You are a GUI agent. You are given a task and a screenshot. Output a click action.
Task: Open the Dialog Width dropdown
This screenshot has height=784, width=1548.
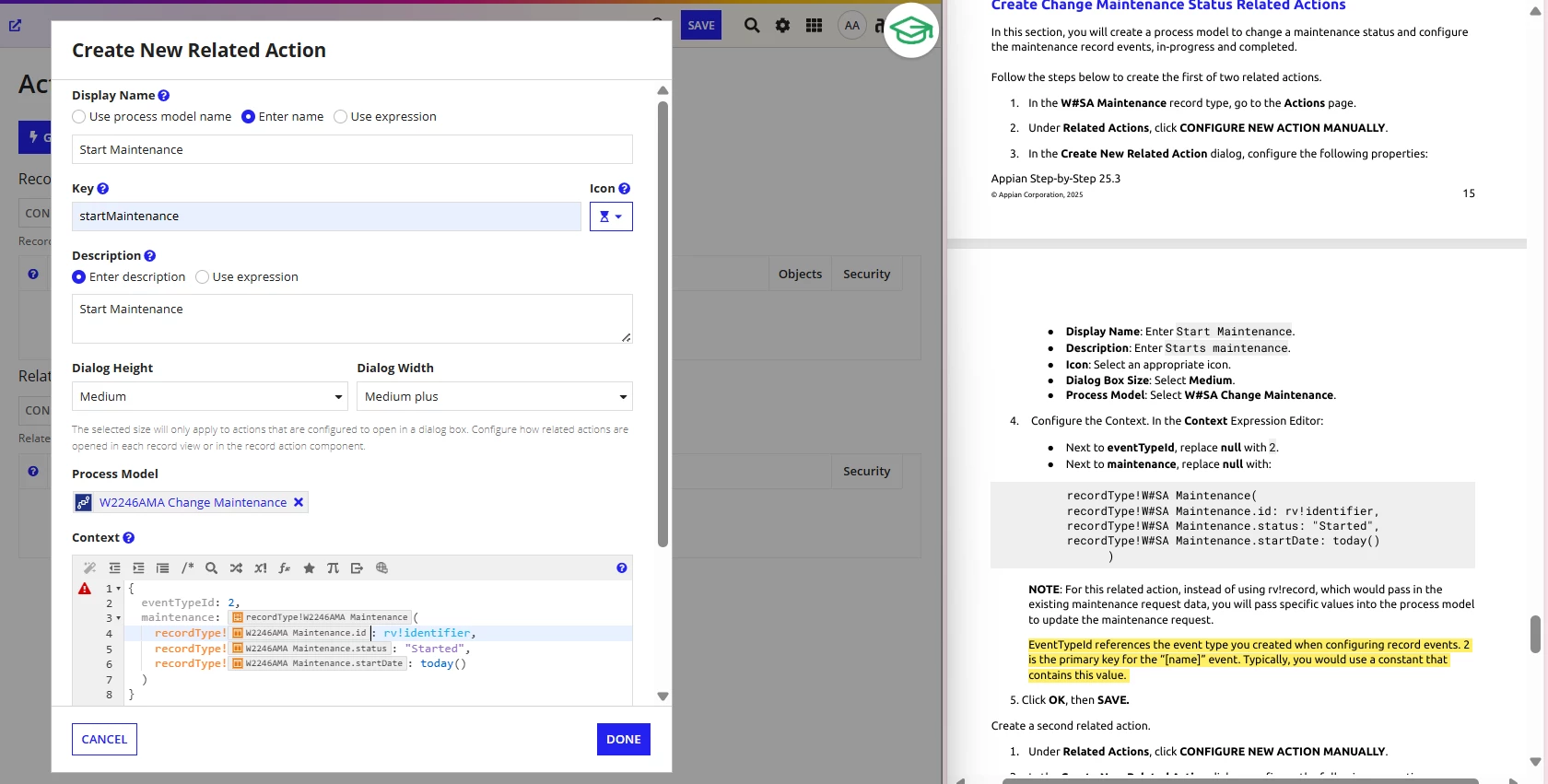coord(495,396)
